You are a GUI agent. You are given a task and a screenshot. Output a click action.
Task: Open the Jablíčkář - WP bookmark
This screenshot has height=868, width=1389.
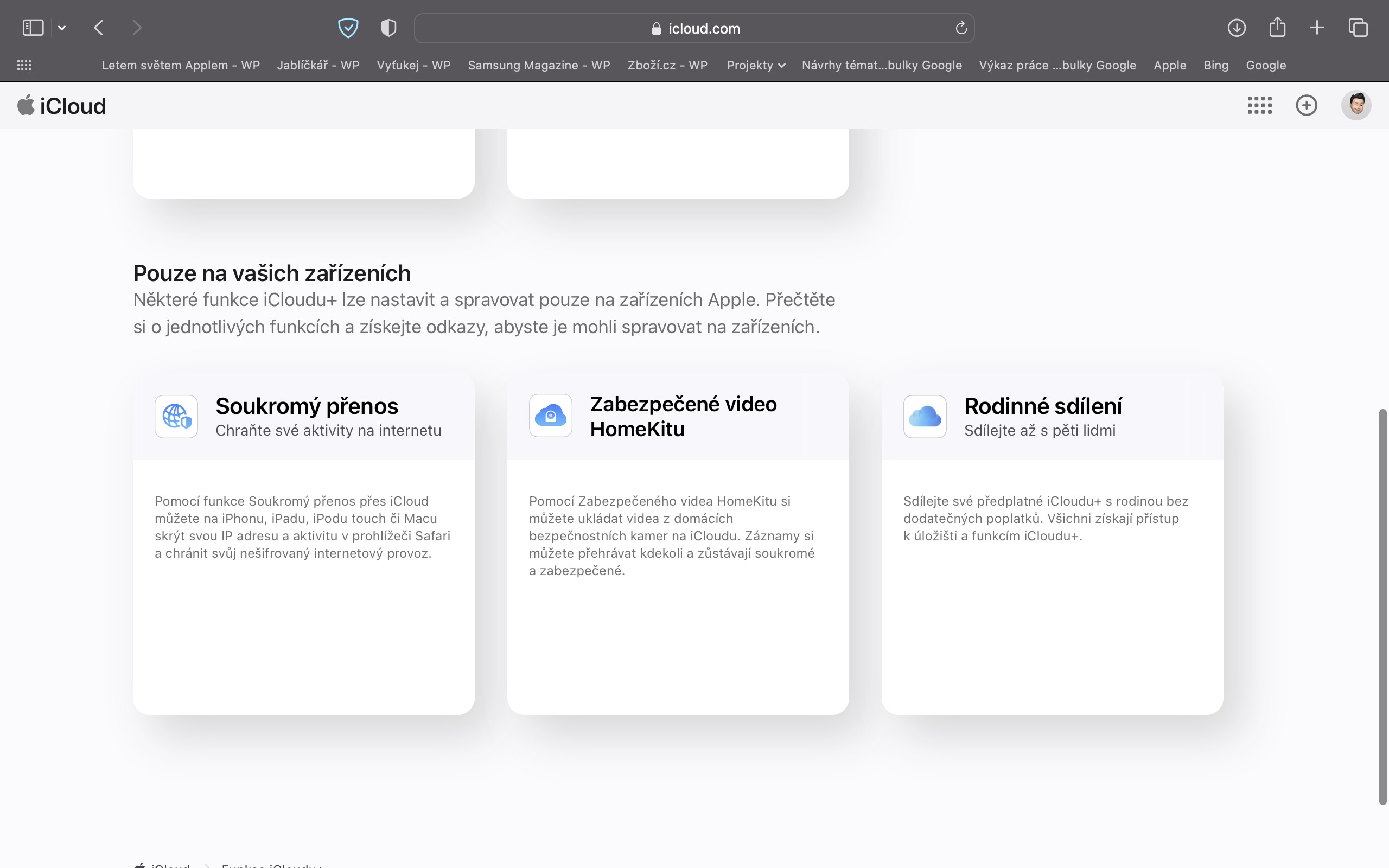coord(318,66)
